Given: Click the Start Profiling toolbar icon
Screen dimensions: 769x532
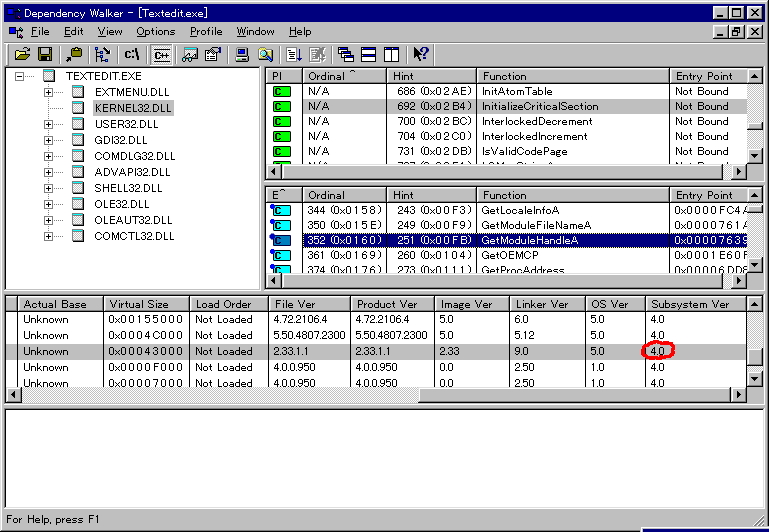Looking at the screenshot, I should click(x=294, y=54).
